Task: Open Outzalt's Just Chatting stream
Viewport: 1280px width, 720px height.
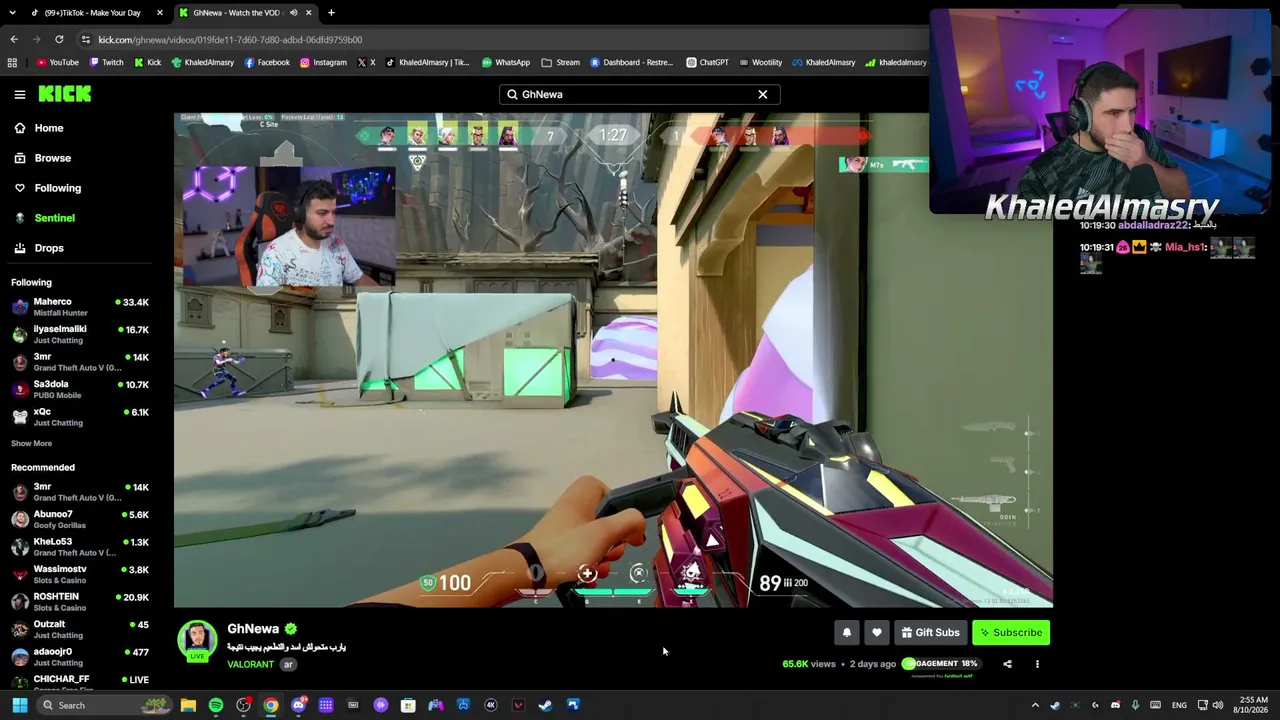Action: coord(80,629)
